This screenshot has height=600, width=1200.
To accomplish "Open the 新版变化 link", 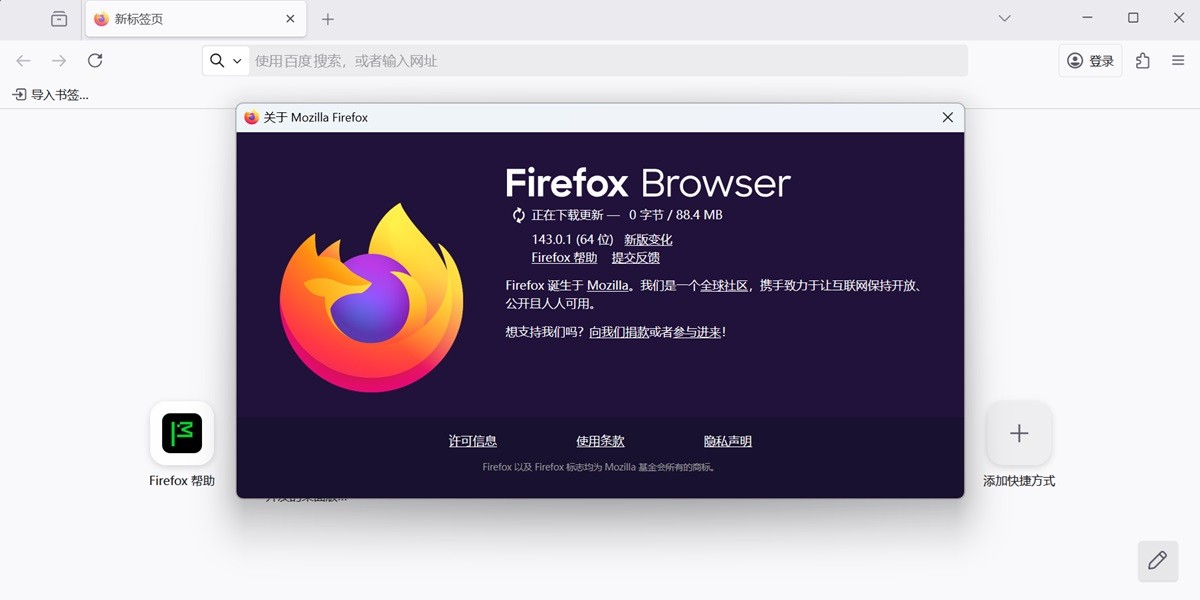I will (649, 239).
